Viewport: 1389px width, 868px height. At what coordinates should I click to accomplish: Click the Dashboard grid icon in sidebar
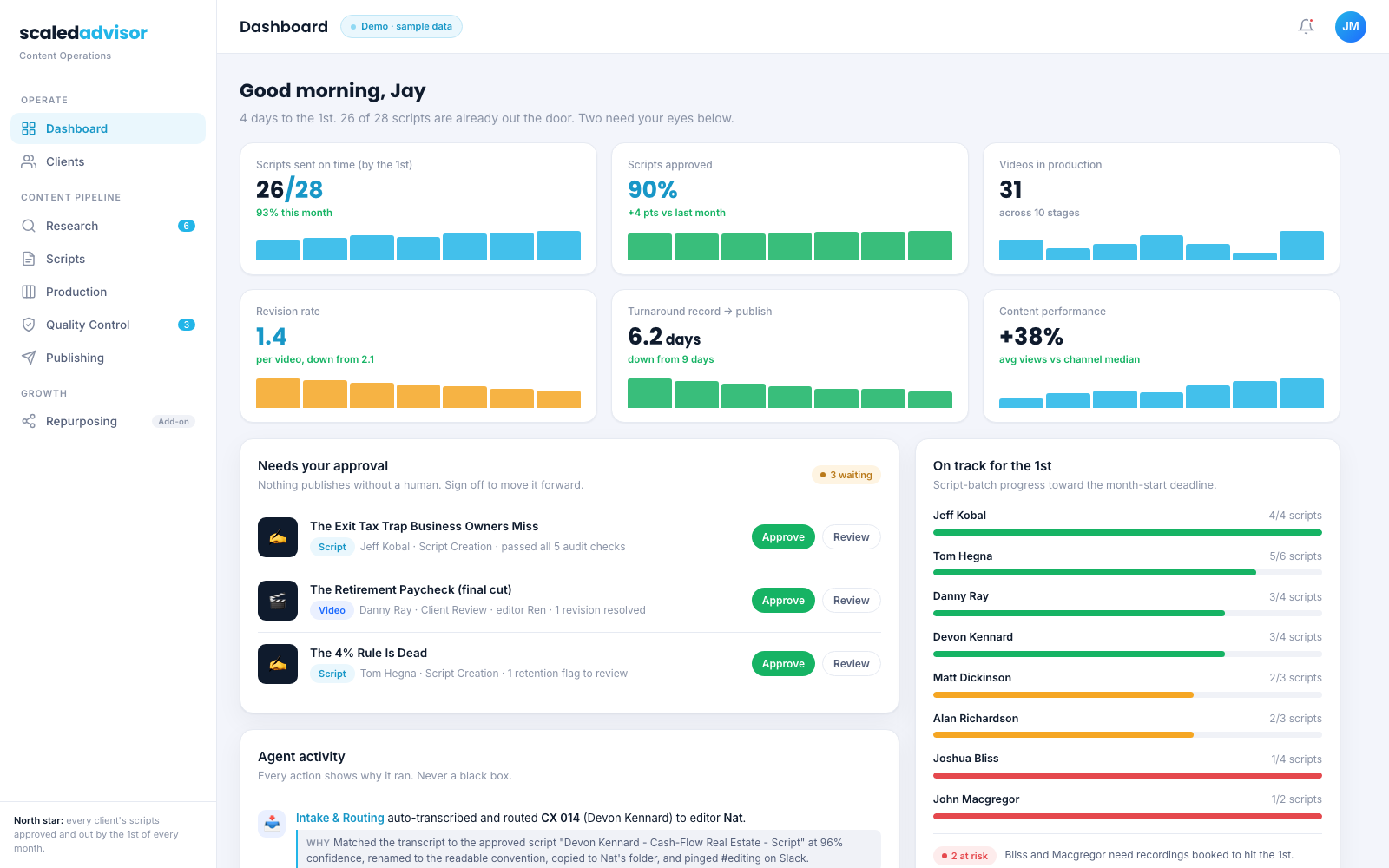(29, 128)
